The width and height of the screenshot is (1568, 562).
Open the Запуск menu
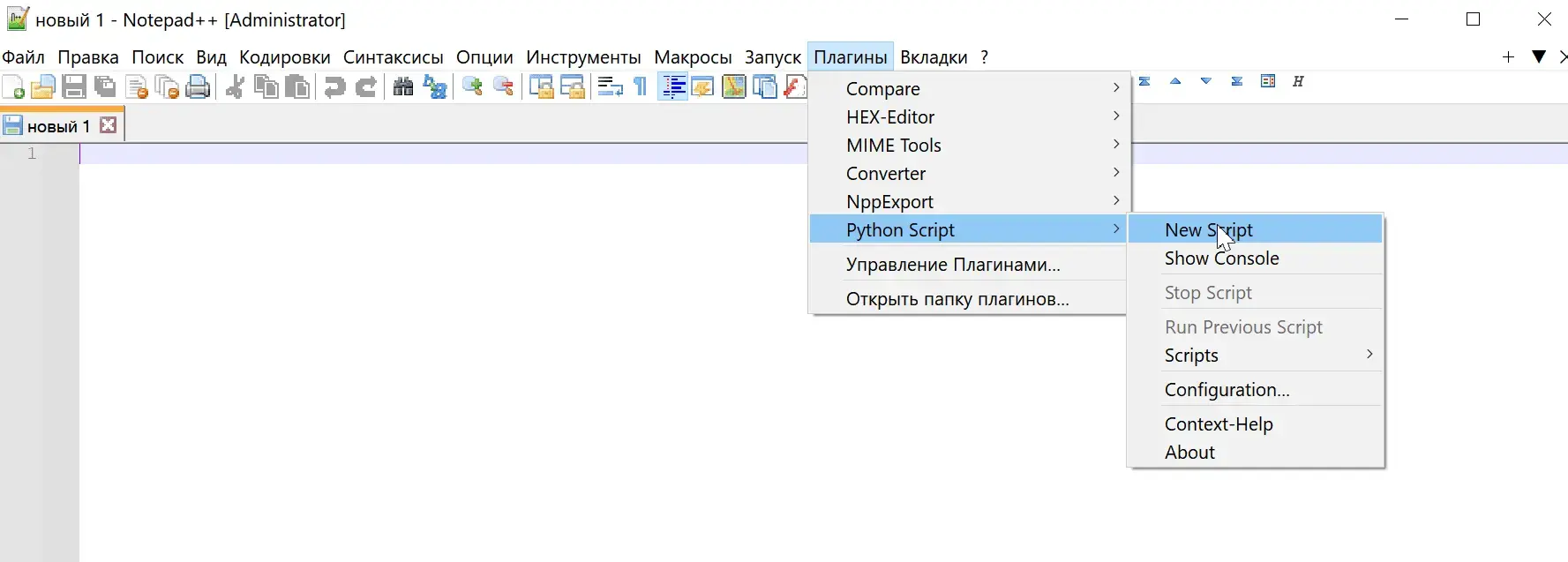pyautogui.click(x=773, y=57)
